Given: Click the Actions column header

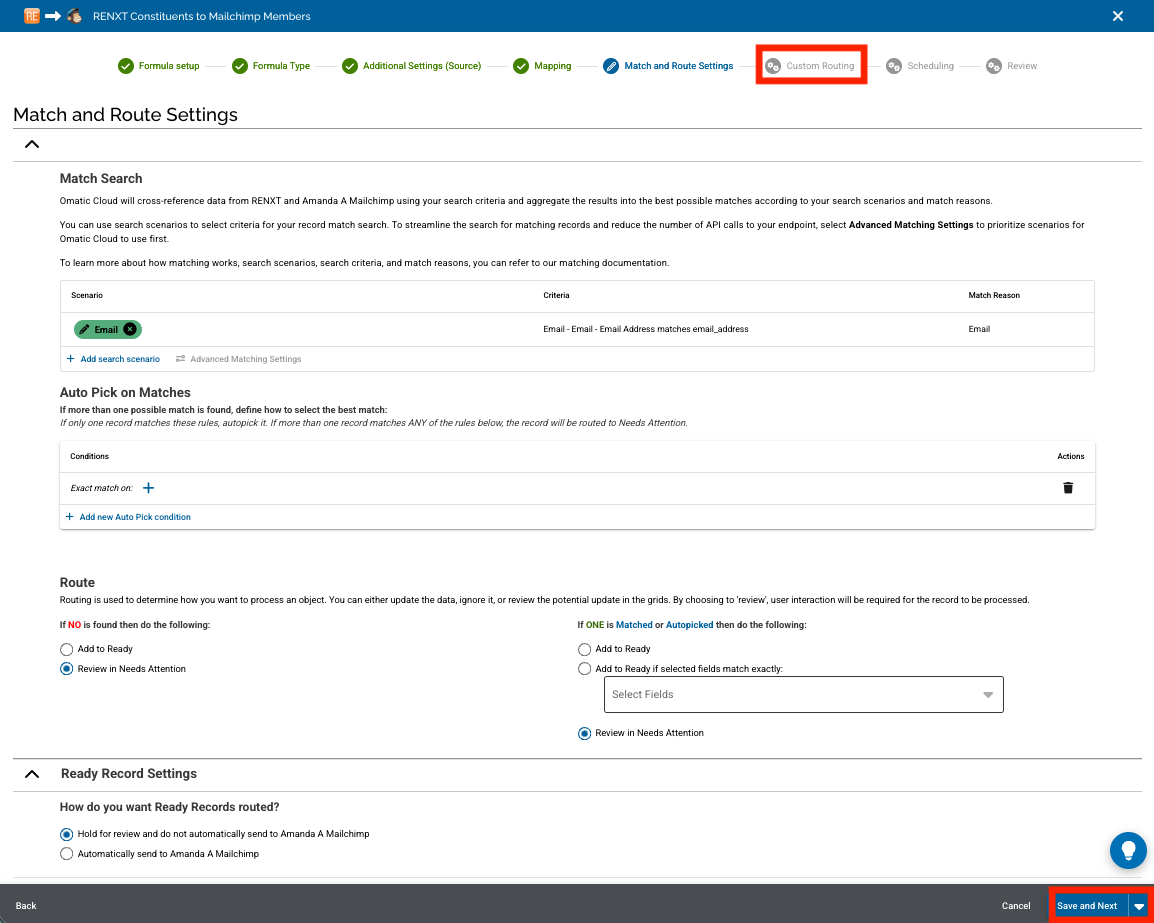Looking at the screenshot, I should coord(1071,456).
